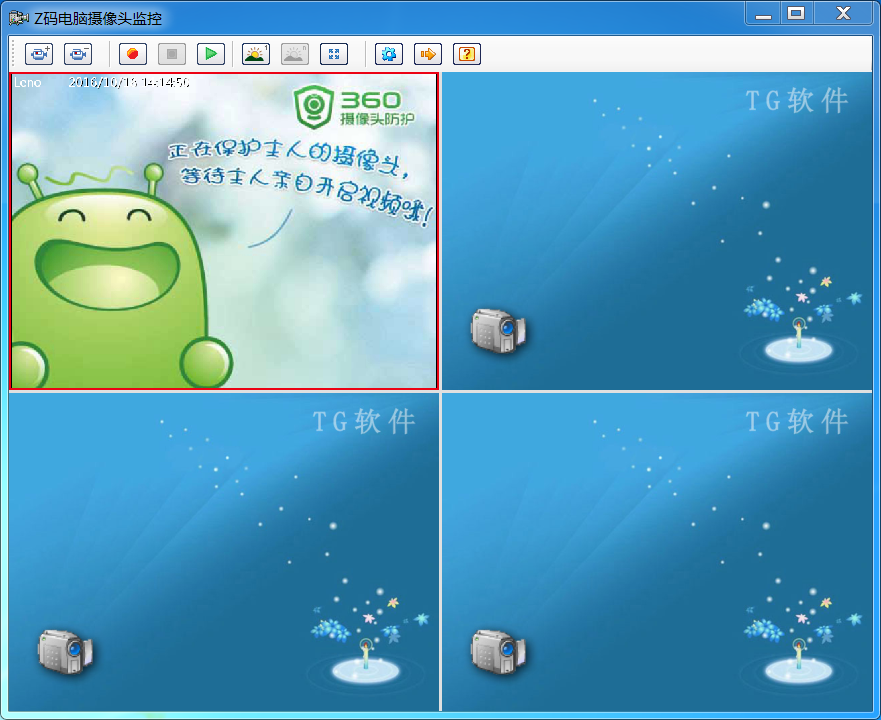Click the grayed-out multi-snapshot landscape icon
This screenshot has width=881, height=720.
coord(294,54)
